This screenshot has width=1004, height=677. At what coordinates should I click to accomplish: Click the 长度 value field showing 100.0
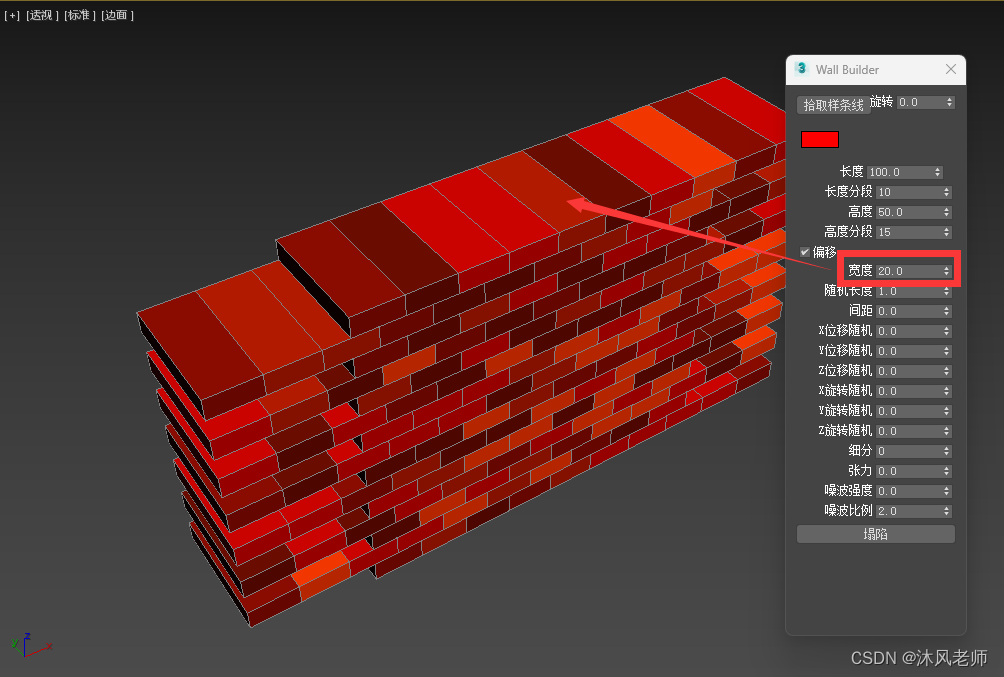pos(900,172)
